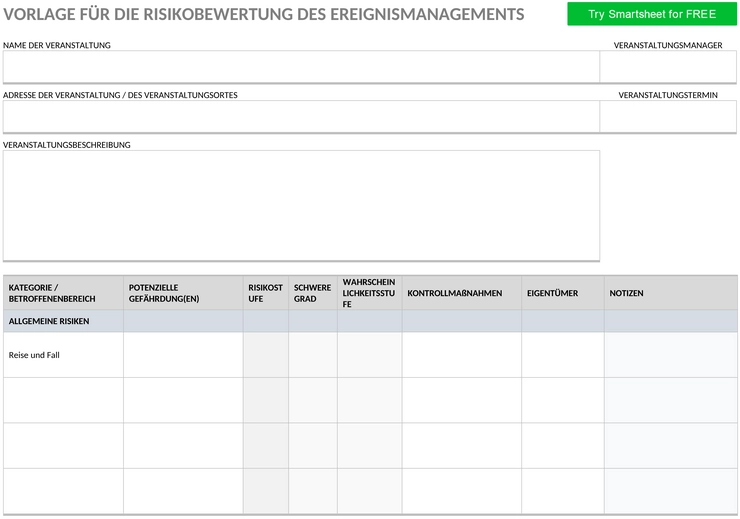Select the Risikostufe column header
Screen dimensions: 740x519
tap(266, 293)
